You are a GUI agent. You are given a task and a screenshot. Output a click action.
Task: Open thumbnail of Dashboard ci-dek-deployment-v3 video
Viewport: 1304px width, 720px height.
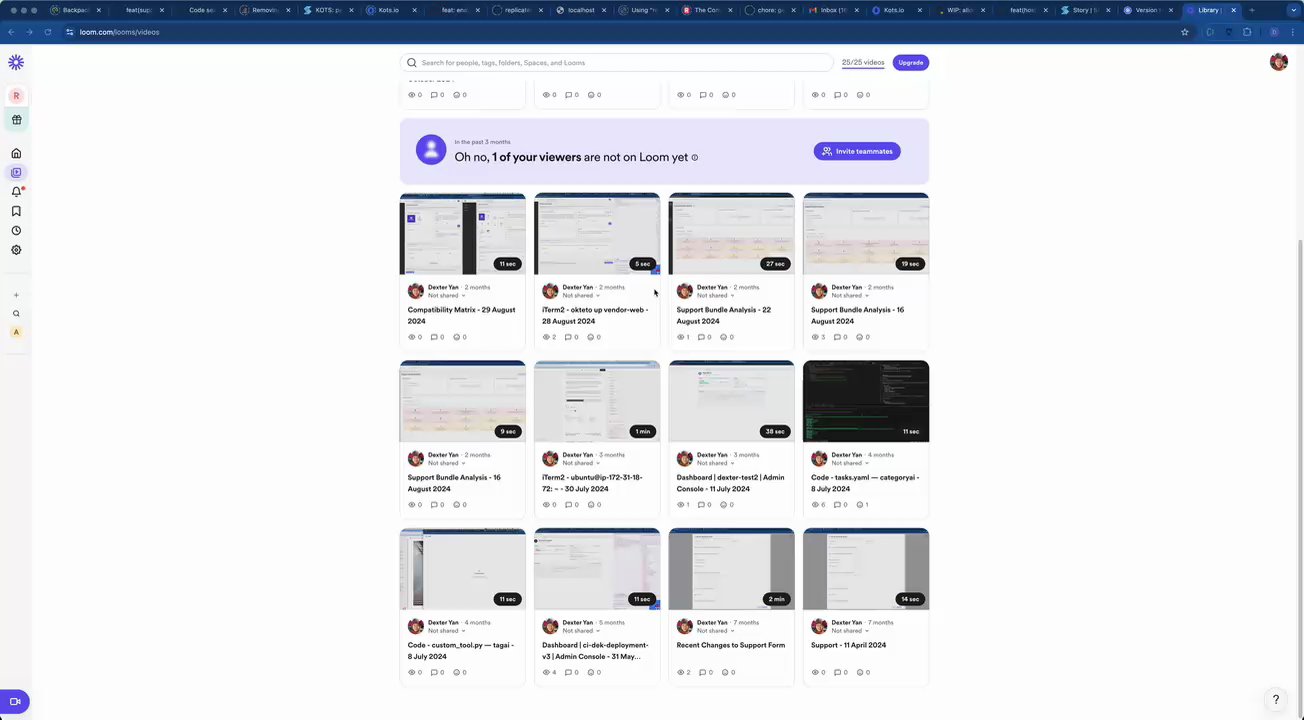tap(597, 569)
